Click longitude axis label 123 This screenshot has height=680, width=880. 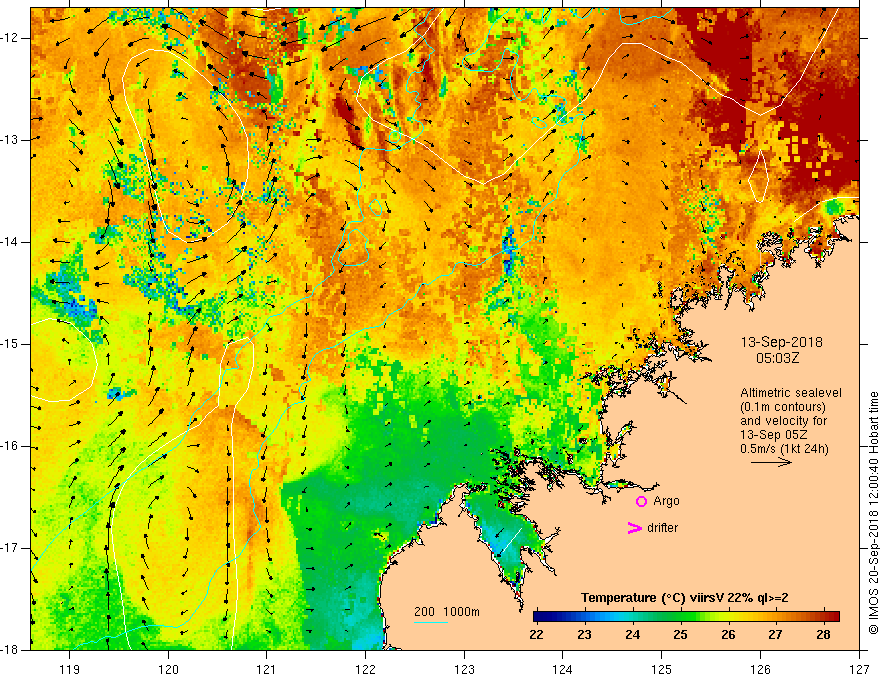[464, 669]
